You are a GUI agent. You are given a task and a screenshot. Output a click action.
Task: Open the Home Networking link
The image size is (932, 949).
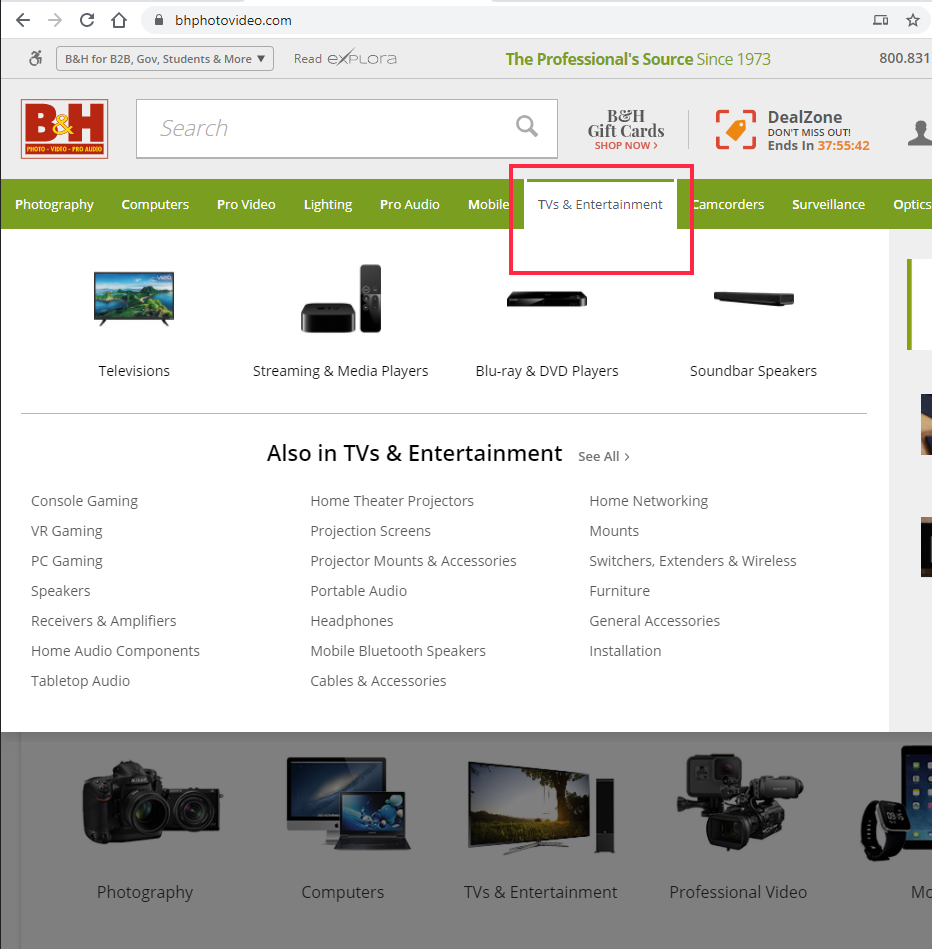[649, 501]
